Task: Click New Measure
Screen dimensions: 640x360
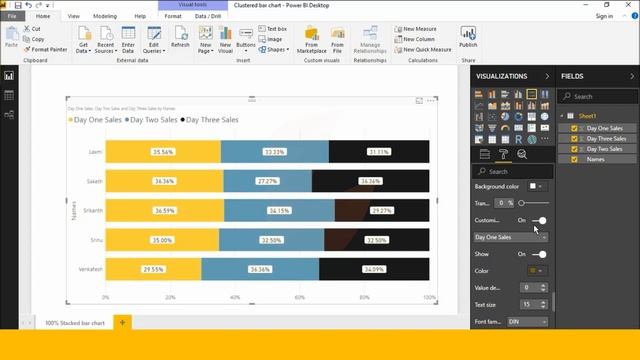Action: (415, 29)
